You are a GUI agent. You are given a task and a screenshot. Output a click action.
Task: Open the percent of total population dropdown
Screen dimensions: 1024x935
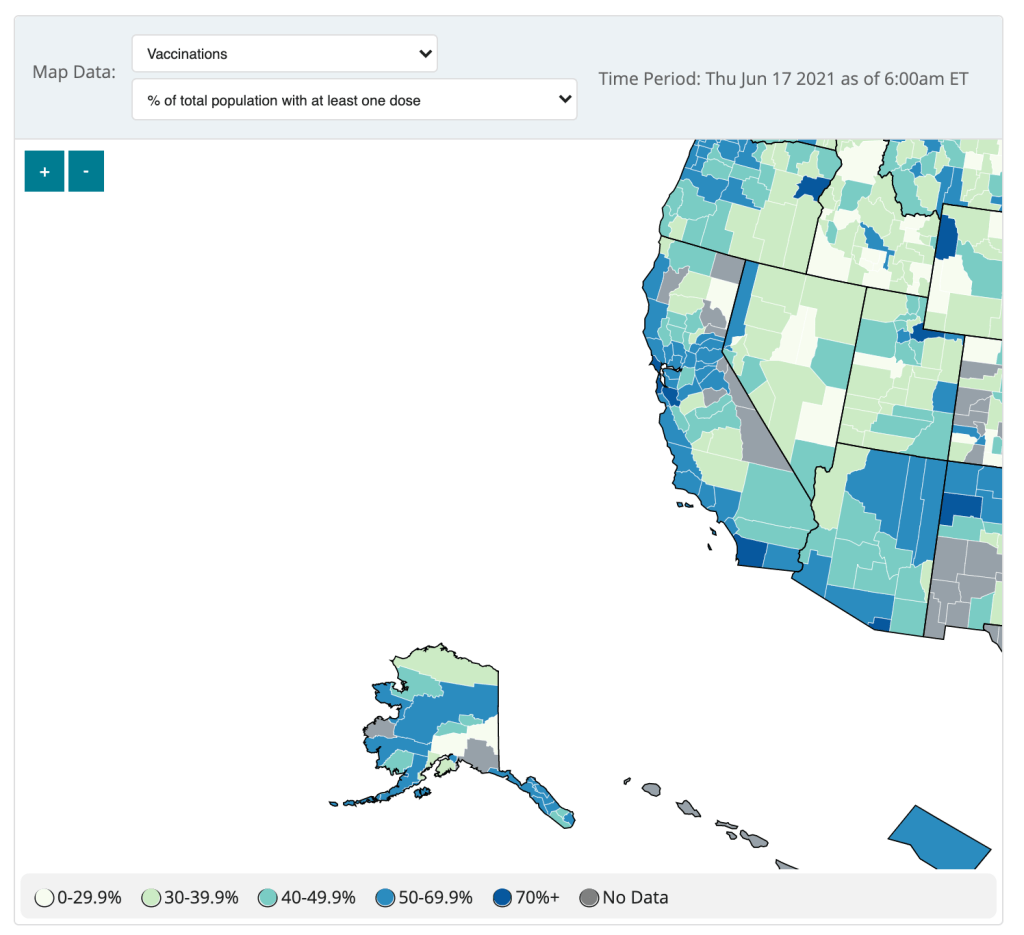point(354,100)
